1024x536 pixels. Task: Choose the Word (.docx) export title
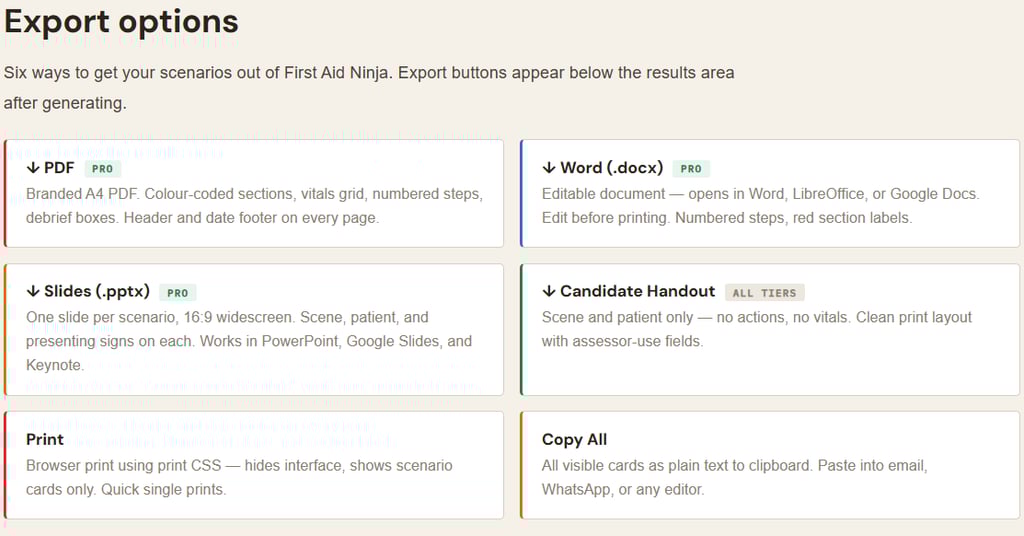[612, 168]
